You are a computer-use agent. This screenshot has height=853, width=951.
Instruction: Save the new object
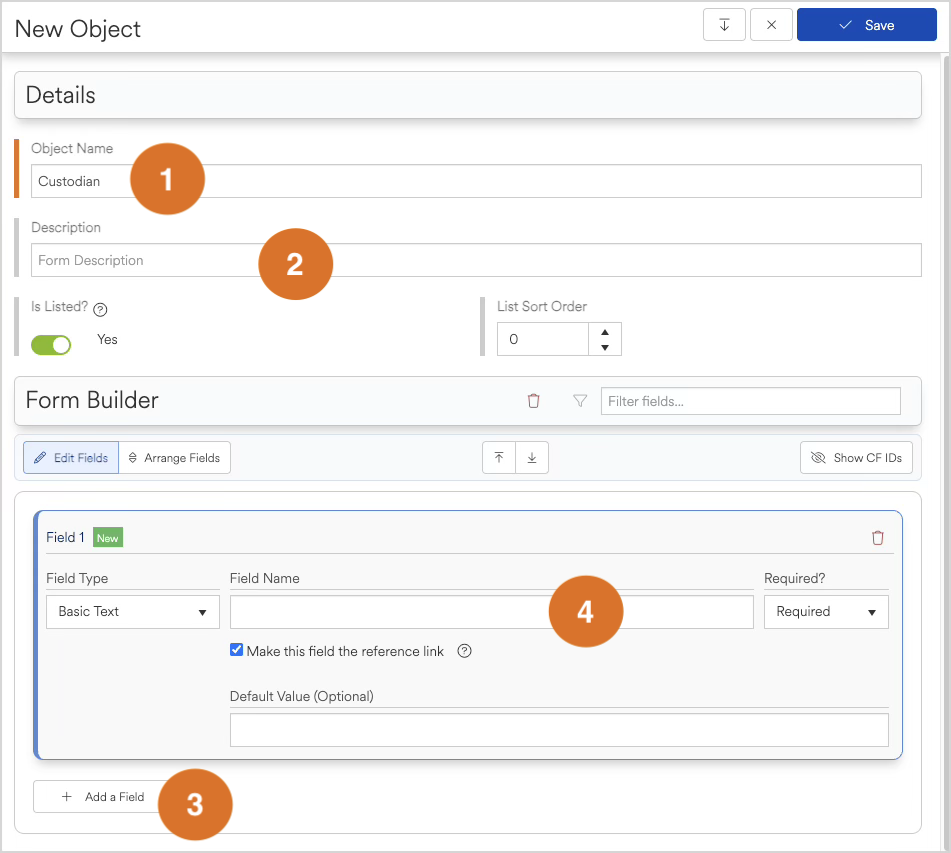pos(866,25)
